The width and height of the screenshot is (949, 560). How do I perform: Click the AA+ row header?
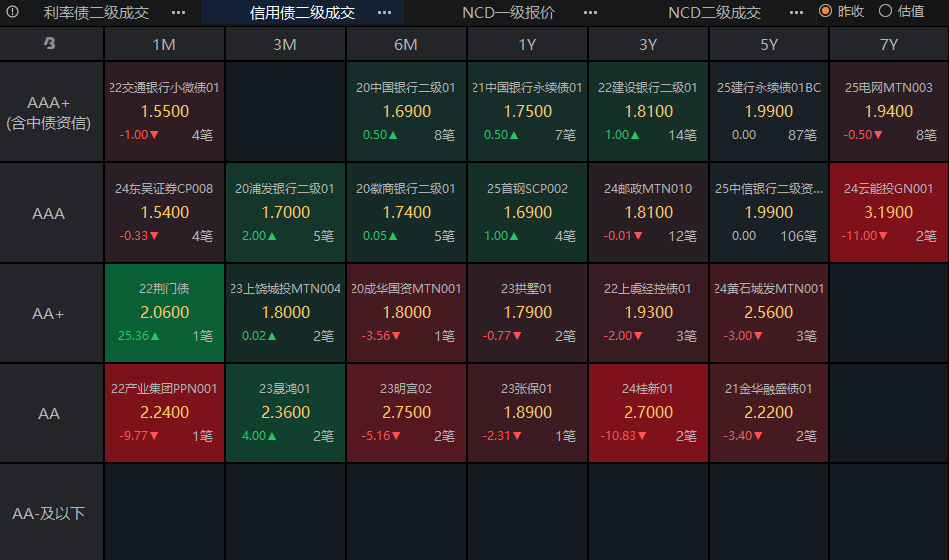click(51, 314)
